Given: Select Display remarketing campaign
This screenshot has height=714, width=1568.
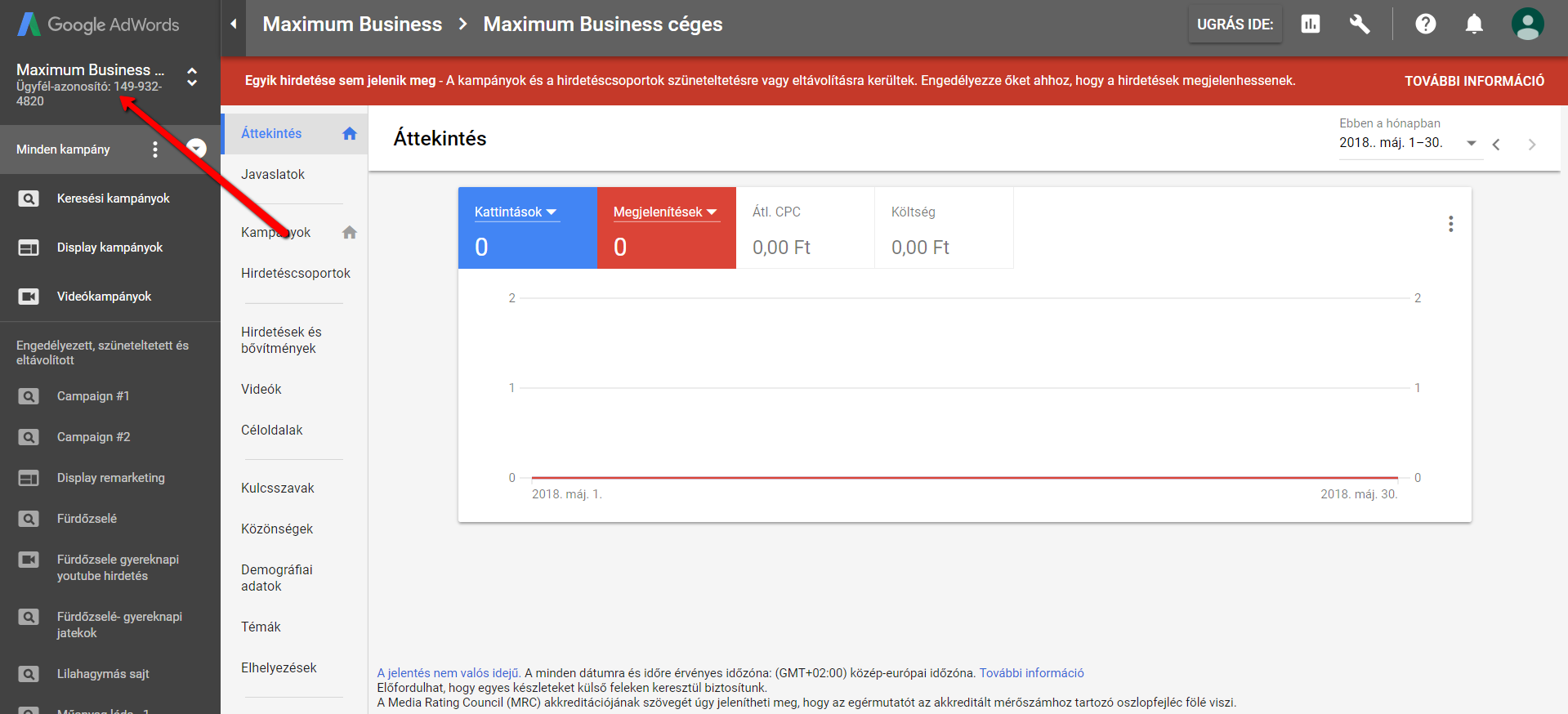Looking at the screenshot, I should 111,478.
